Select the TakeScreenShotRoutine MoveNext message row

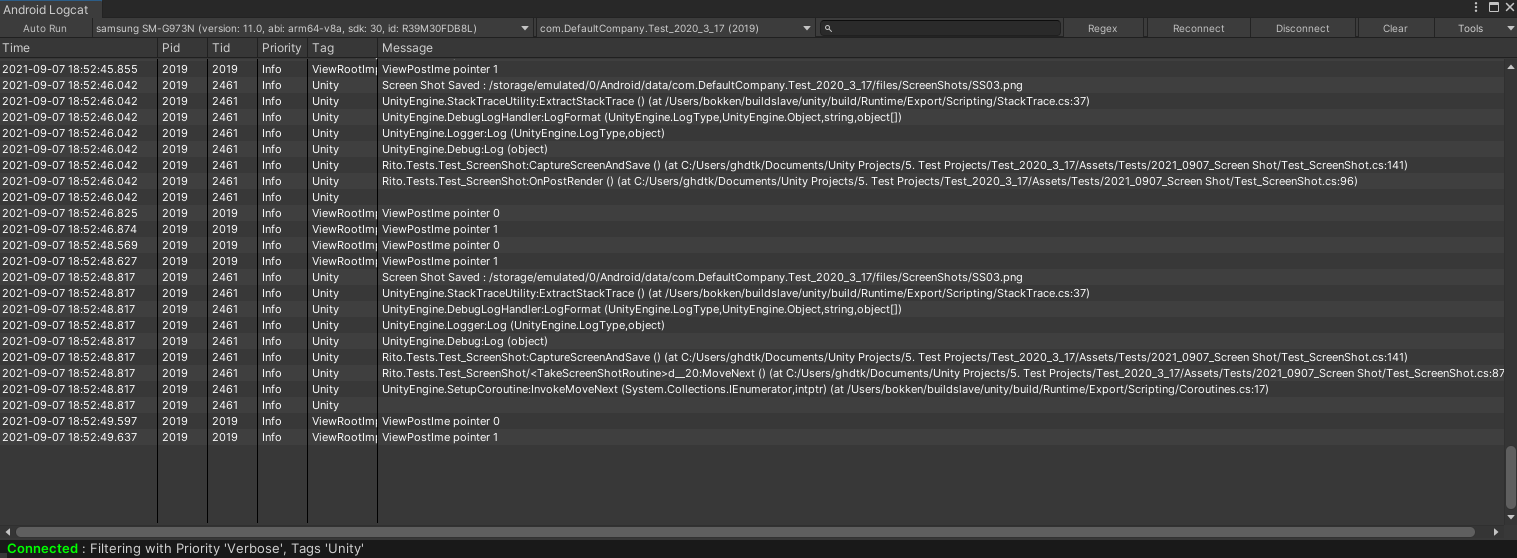(x=751, y=373)
